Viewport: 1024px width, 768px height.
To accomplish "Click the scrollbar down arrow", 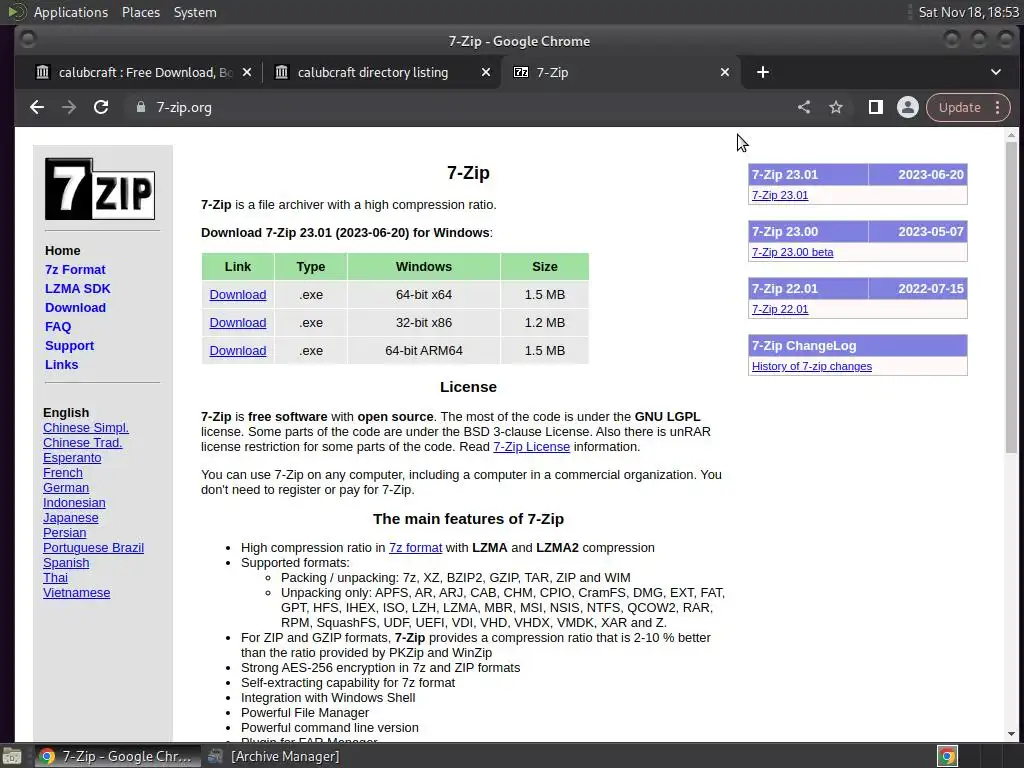I will tap(1011, 734).
